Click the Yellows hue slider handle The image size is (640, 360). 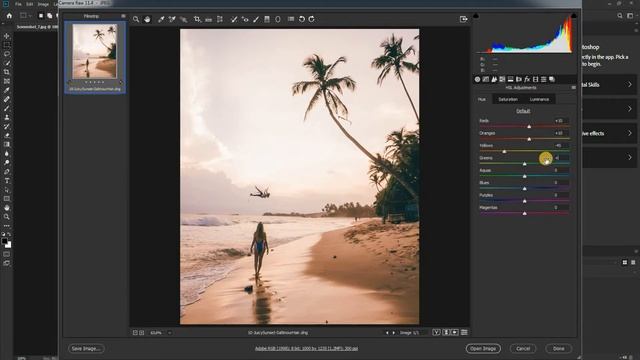click(x=504, y=151)
